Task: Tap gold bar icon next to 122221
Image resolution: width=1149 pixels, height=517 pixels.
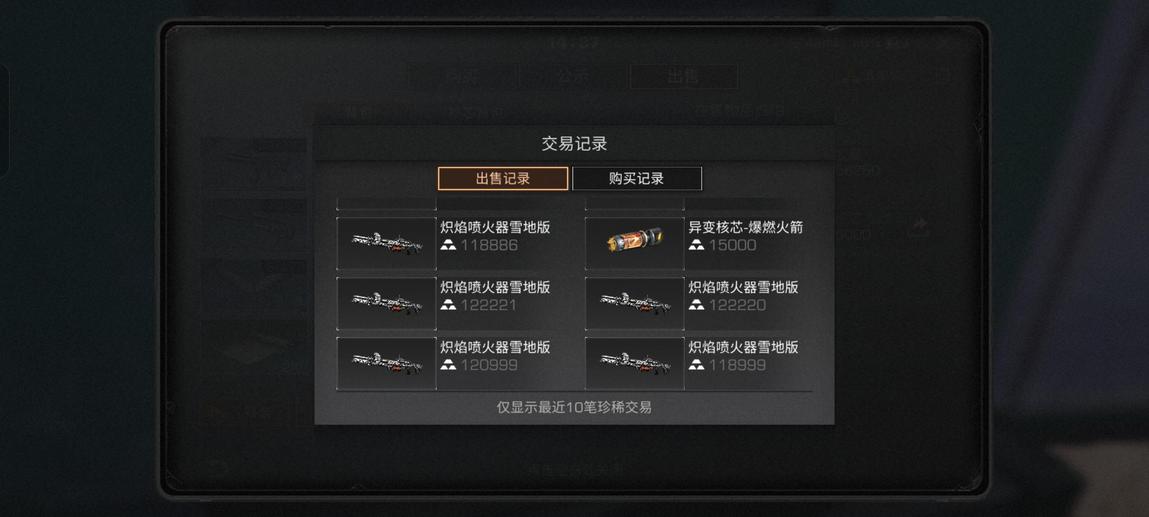Action: click(x=448, y=305)
